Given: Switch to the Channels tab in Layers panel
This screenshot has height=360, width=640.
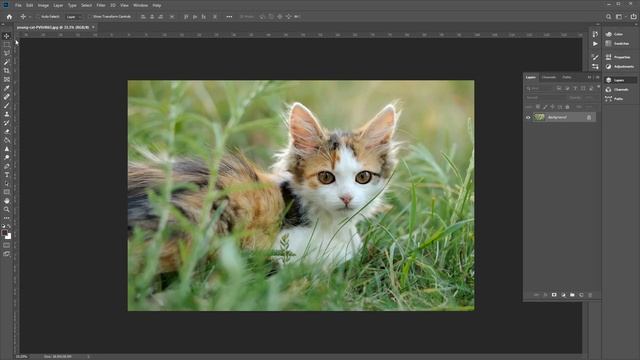Looking at the screenshot, I should tap(549, 77).
